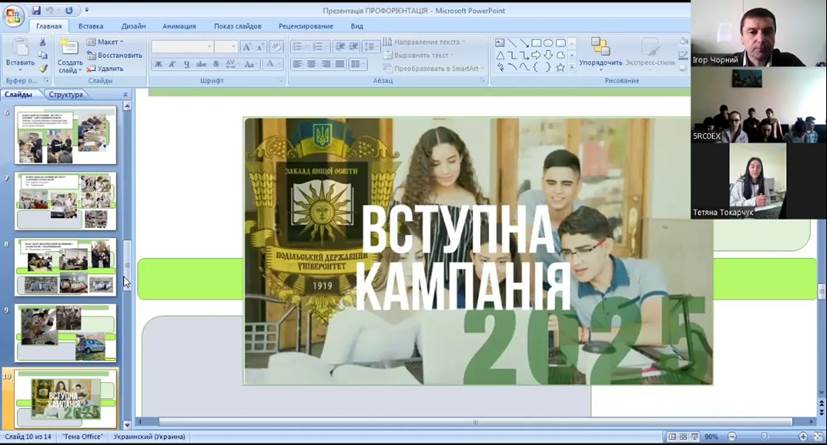Save presentation via quick access toolbar

click(x=36, y=10)
